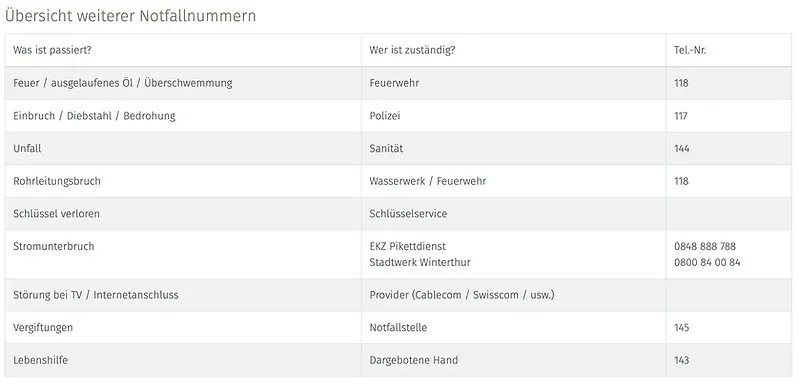
Task: Select the 'Was ist passiert?' column header
Action: [x=52, y=50]
